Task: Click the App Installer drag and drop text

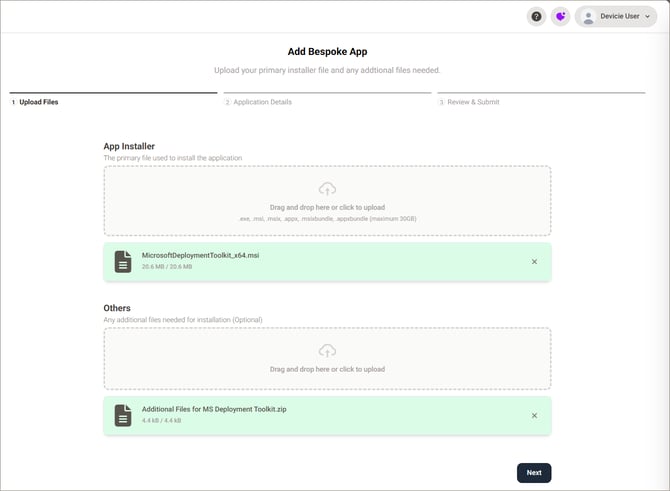Action: 327,207
